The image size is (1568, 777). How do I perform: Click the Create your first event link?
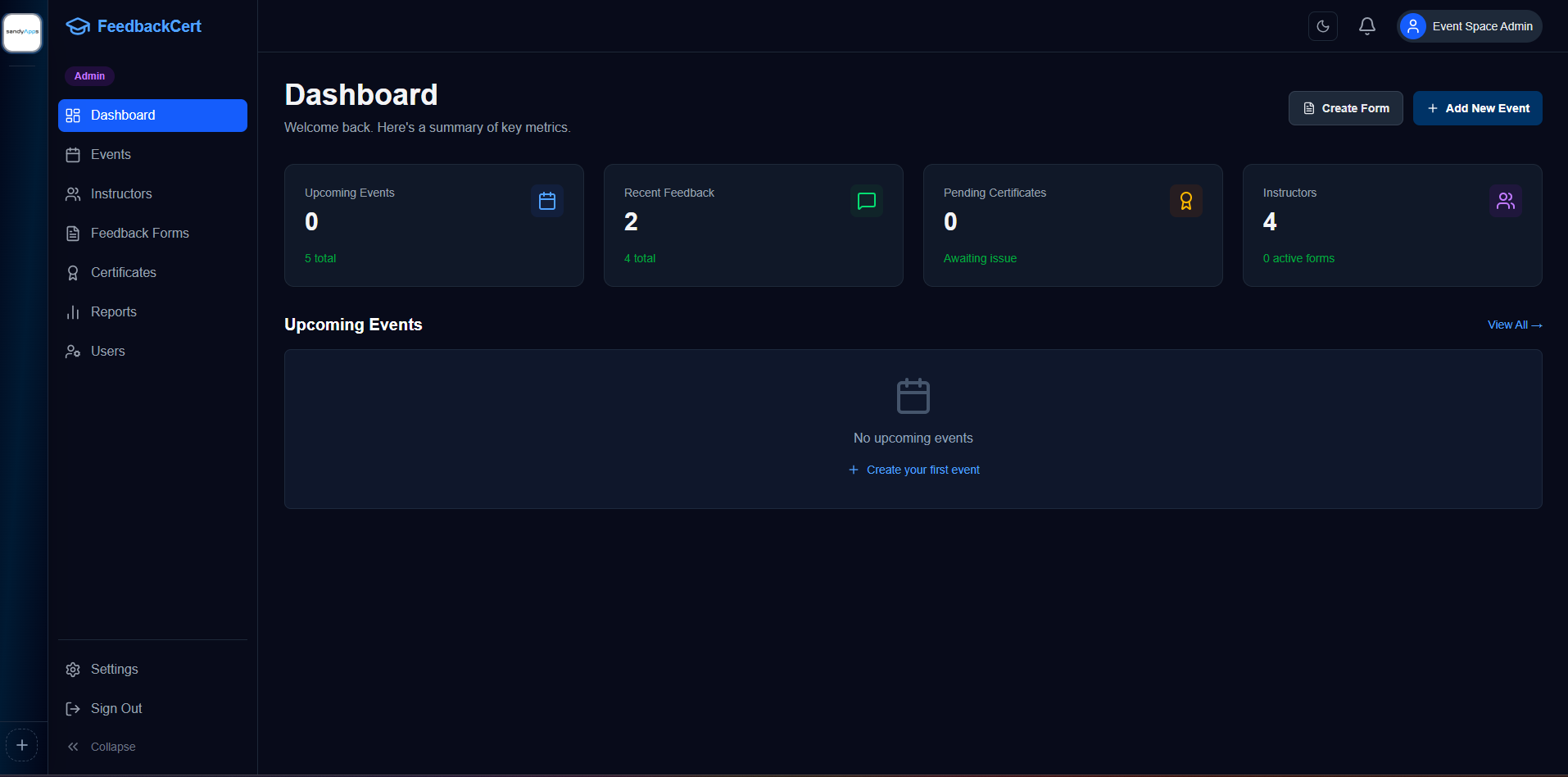pos(913,470)
